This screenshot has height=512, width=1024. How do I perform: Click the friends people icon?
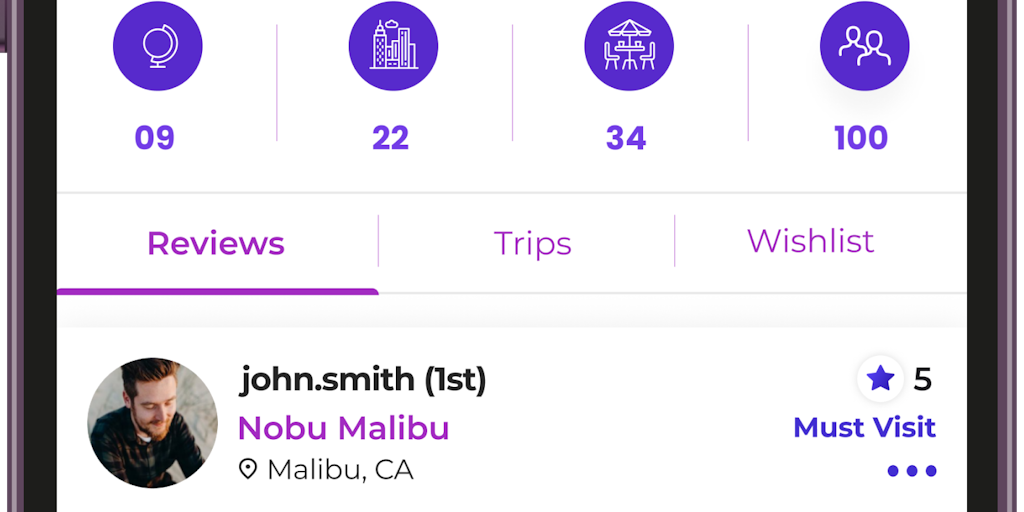(x=864, y=46)
